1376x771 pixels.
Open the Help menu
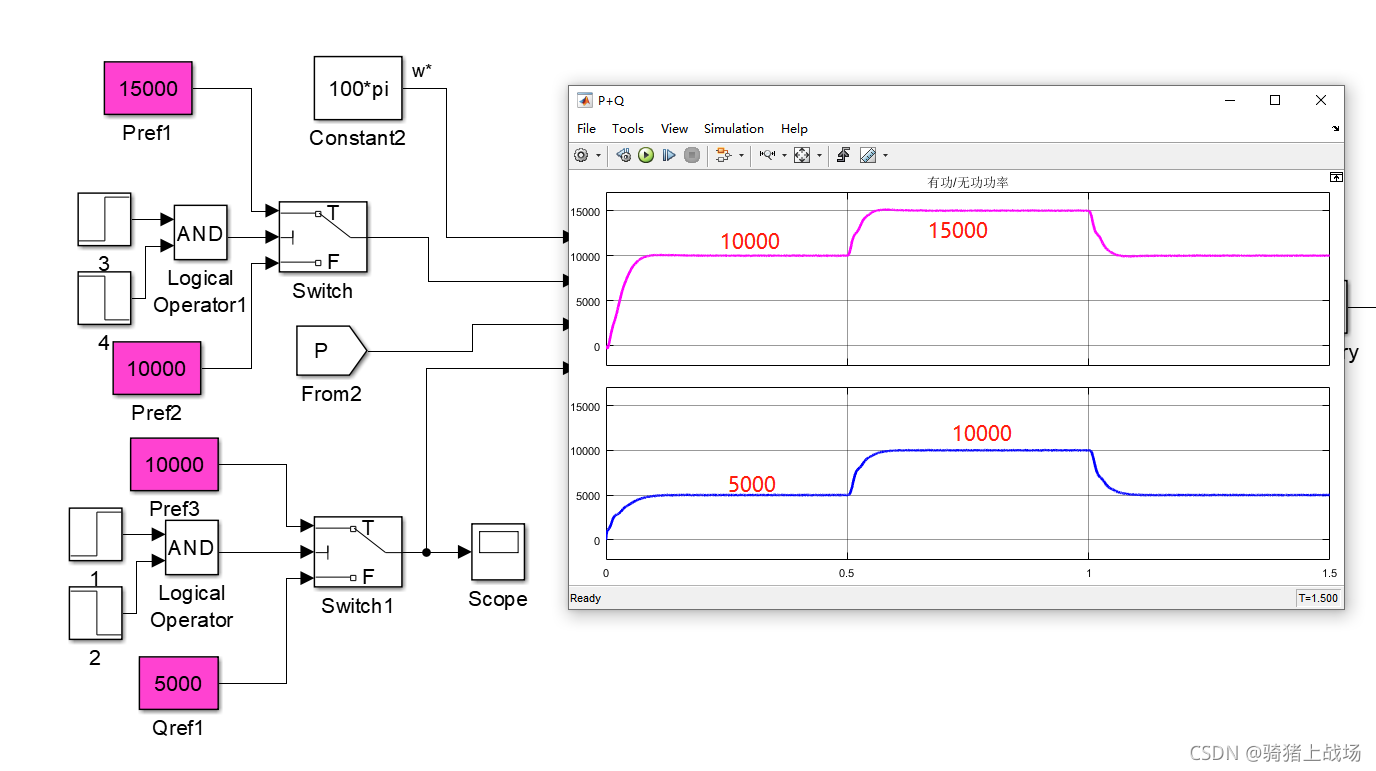click(x=794, y=128)
